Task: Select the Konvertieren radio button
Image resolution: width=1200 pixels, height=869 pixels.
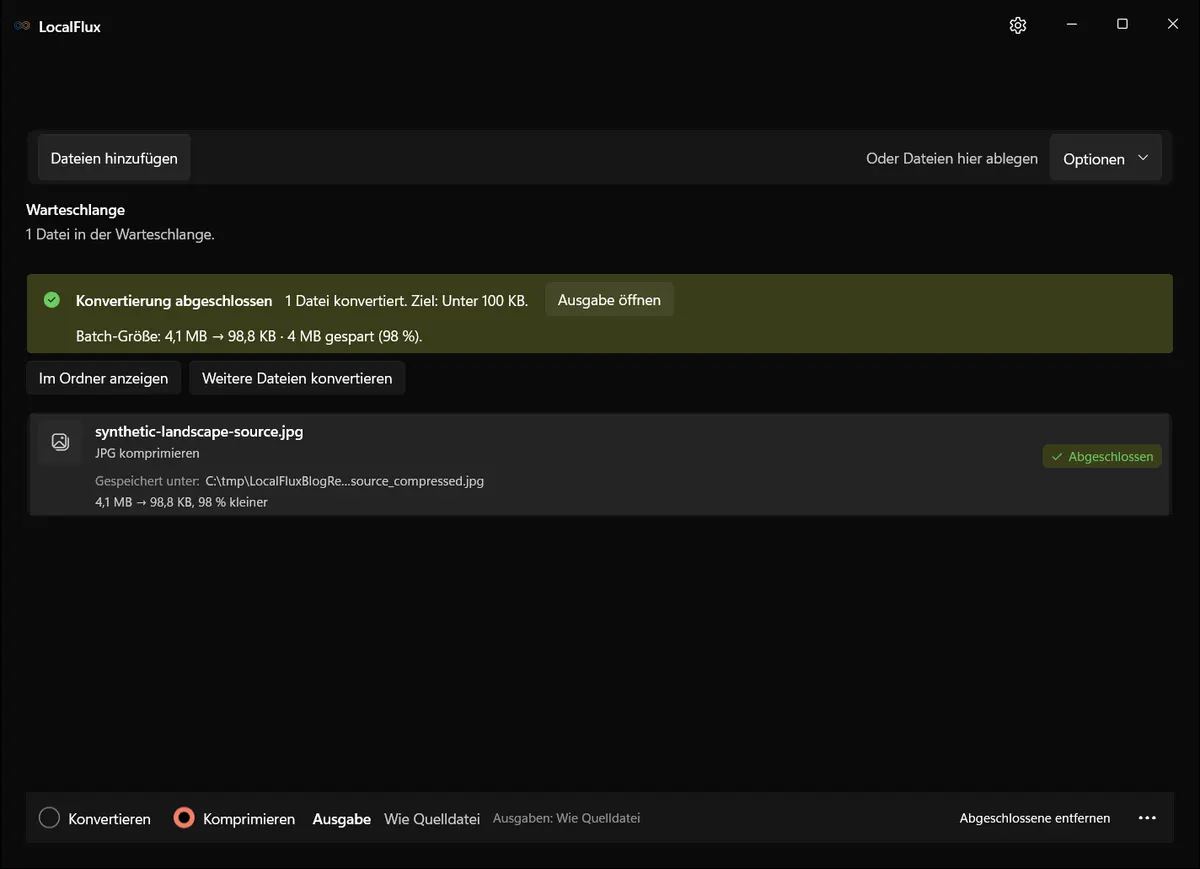Action: pos(49,818)
